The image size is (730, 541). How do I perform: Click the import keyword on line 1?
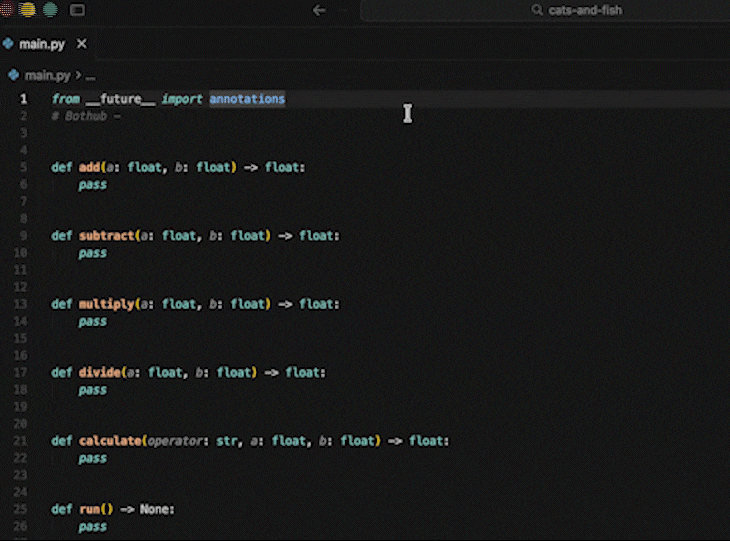182,99
